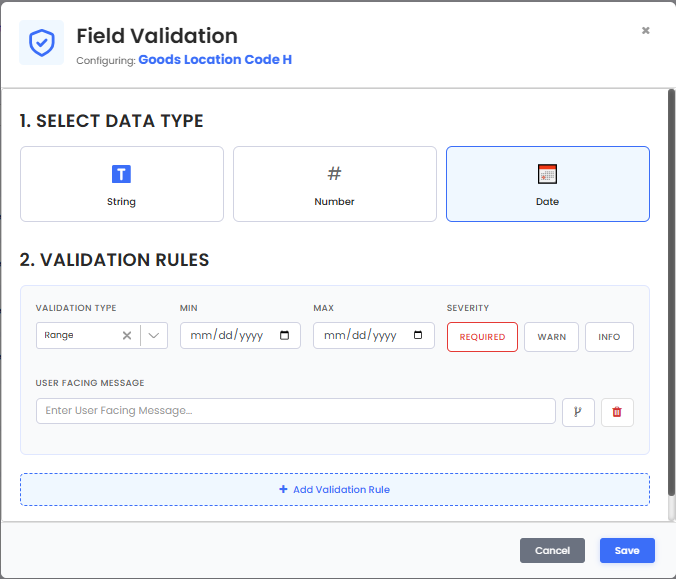The height and width of the screenshot is (579, 676).
Task: Select the String data type card
Action: (x=122, y=184)
